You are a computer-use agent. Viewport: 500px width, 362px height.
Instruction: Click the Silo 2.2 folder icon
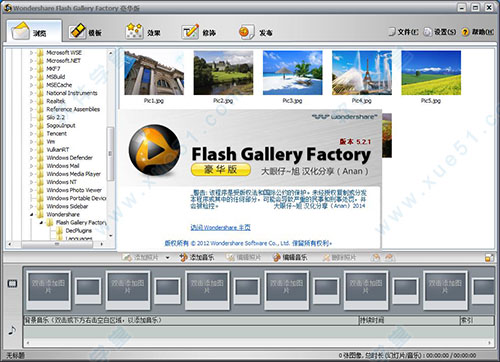pos(40,117)
